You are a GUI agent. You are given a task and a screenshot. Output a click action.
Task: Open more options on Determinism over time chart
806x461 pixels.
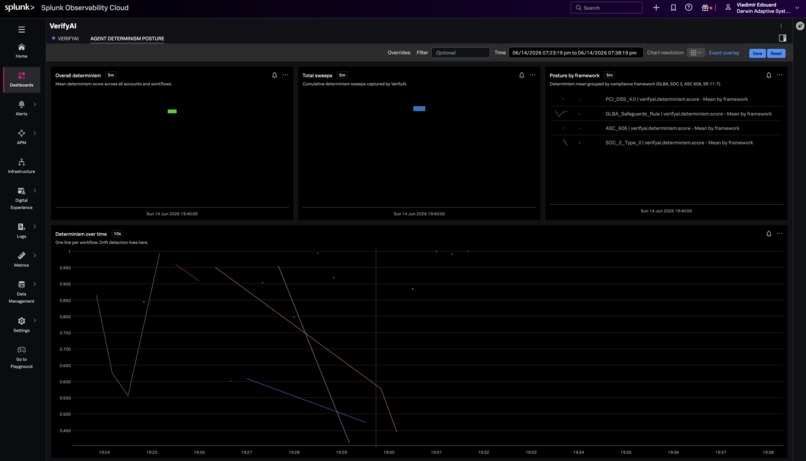click(780, 234)
